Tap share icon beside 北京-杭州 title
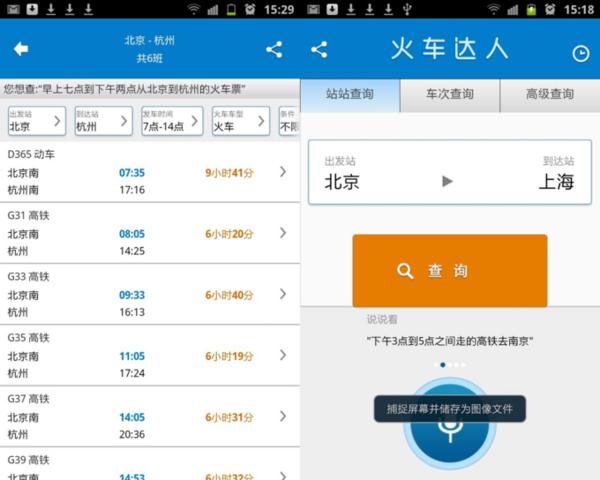The image size is (600, 480). point(274,50)
